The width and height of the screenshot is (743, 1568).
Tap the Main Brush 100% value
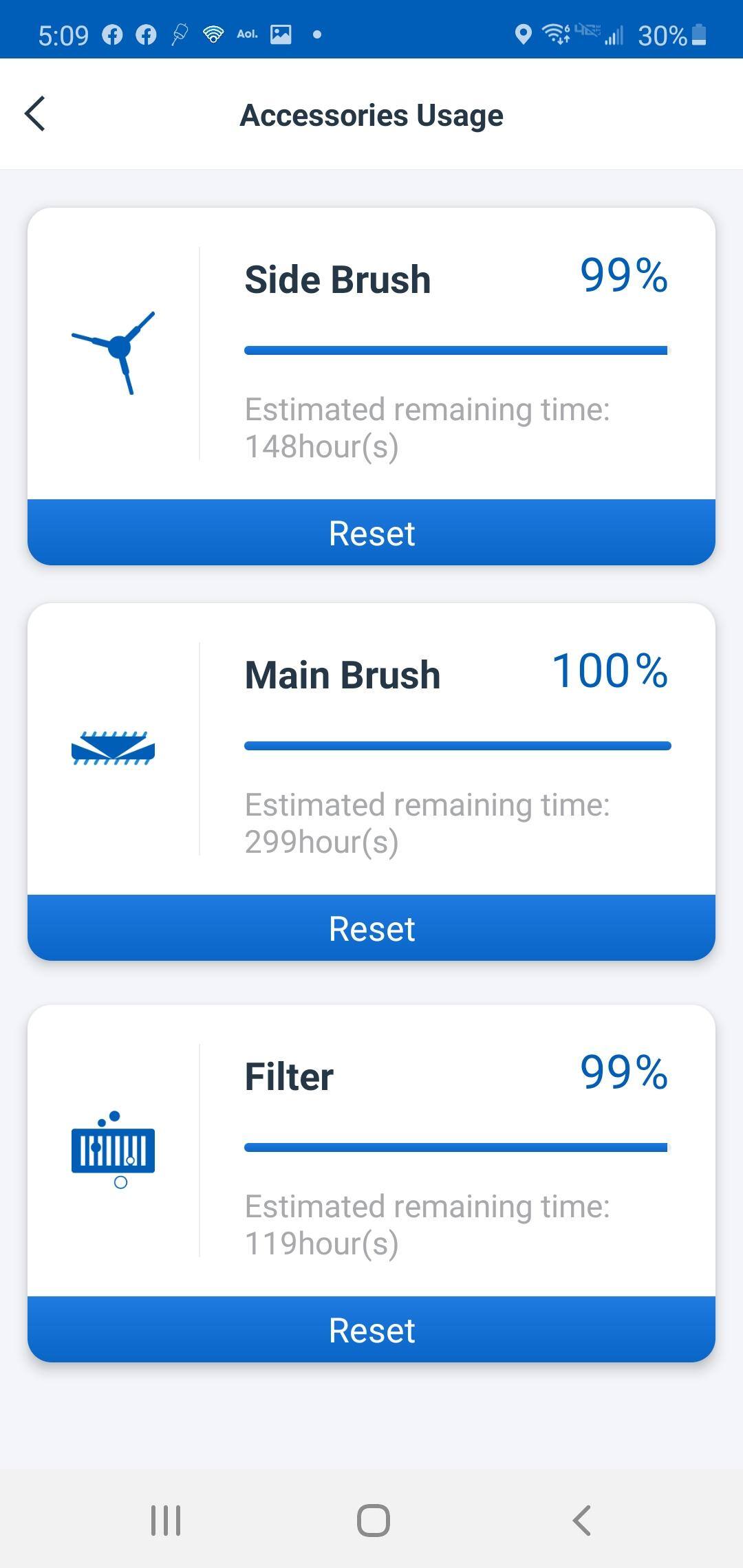(610, 671)
